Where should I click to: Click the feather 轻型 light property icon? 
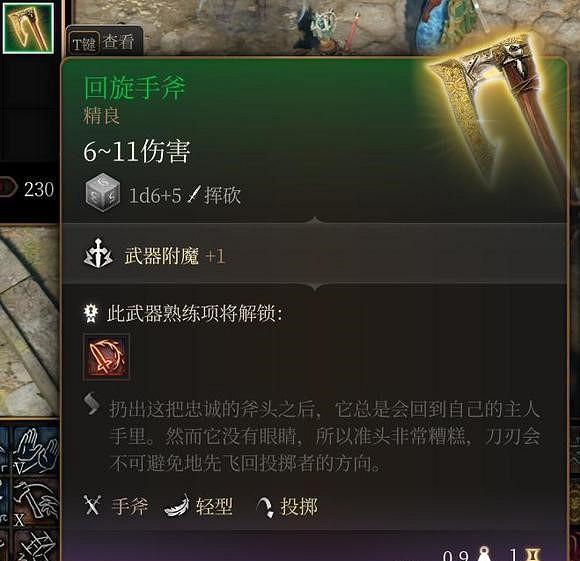pos(177,506)
